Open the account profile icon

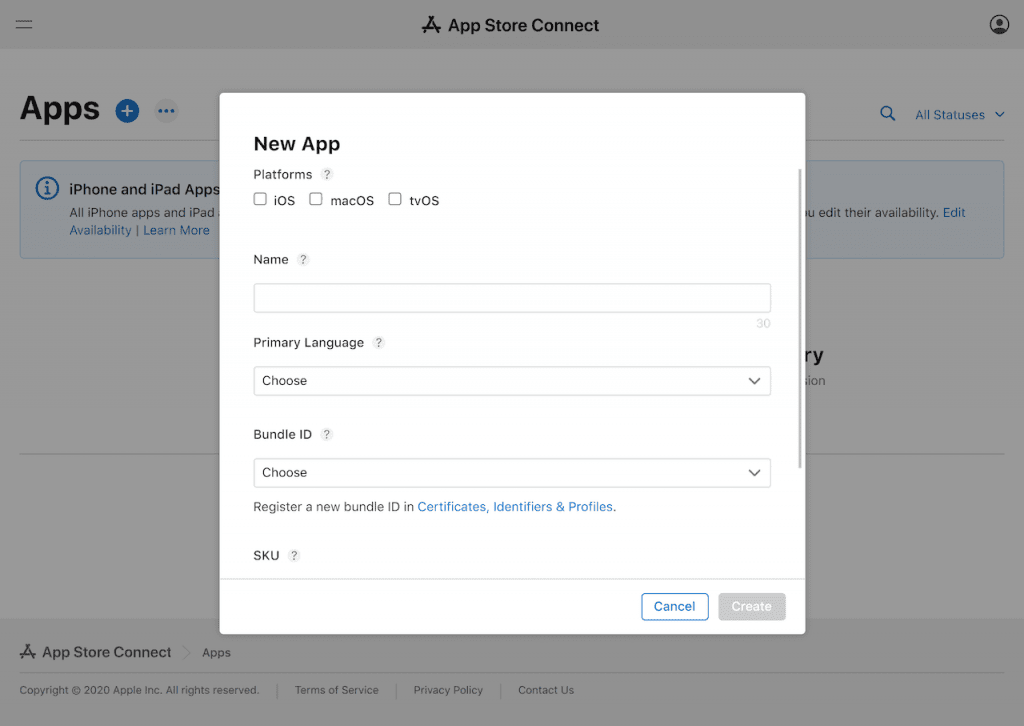pos(999,24)
